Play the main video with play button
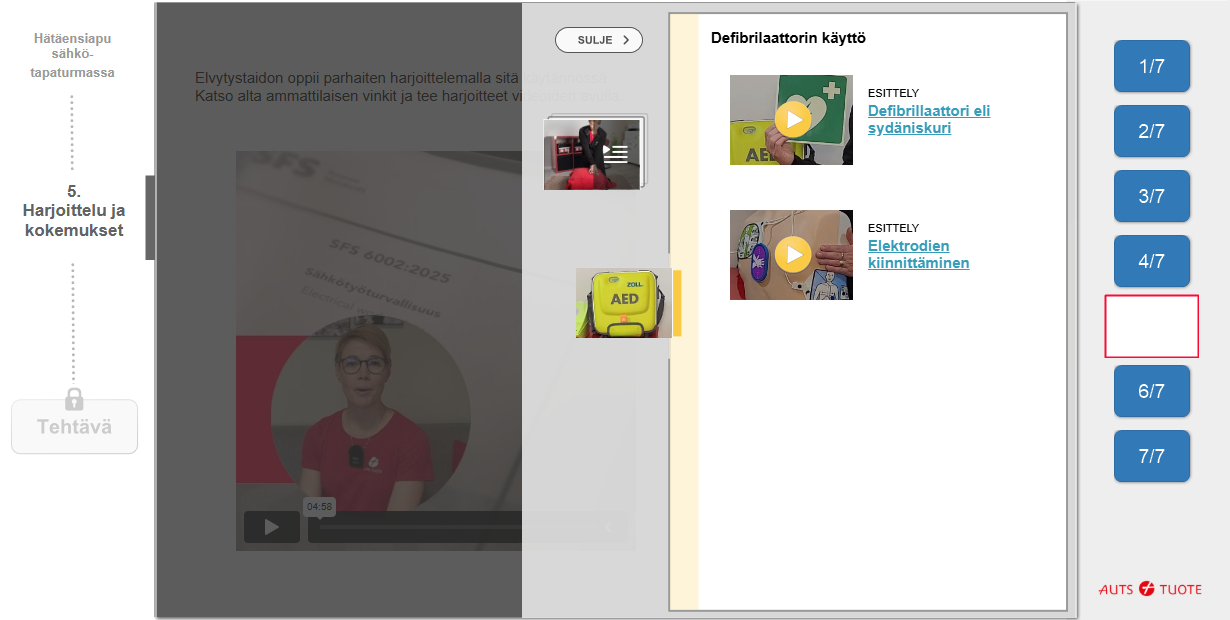This screenshot has height=620, width=1230. pos(272,527)
